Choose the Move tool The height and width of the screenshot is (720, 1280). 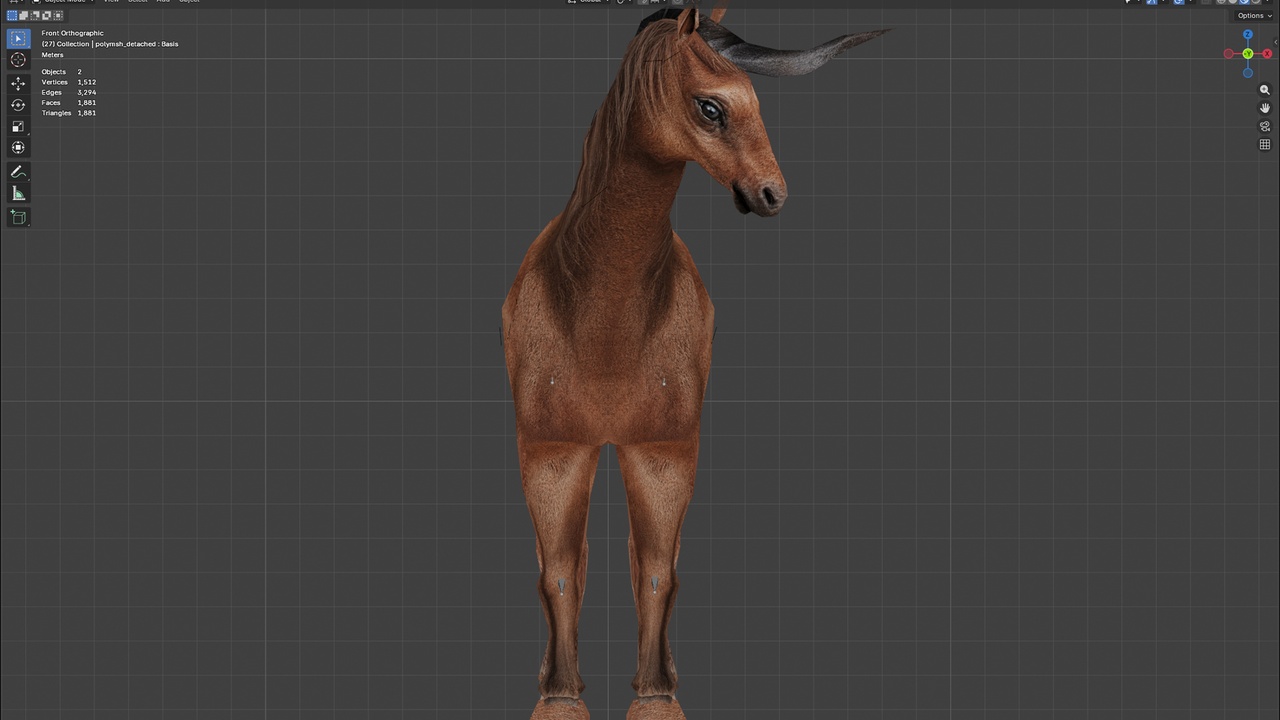(18, 84)
